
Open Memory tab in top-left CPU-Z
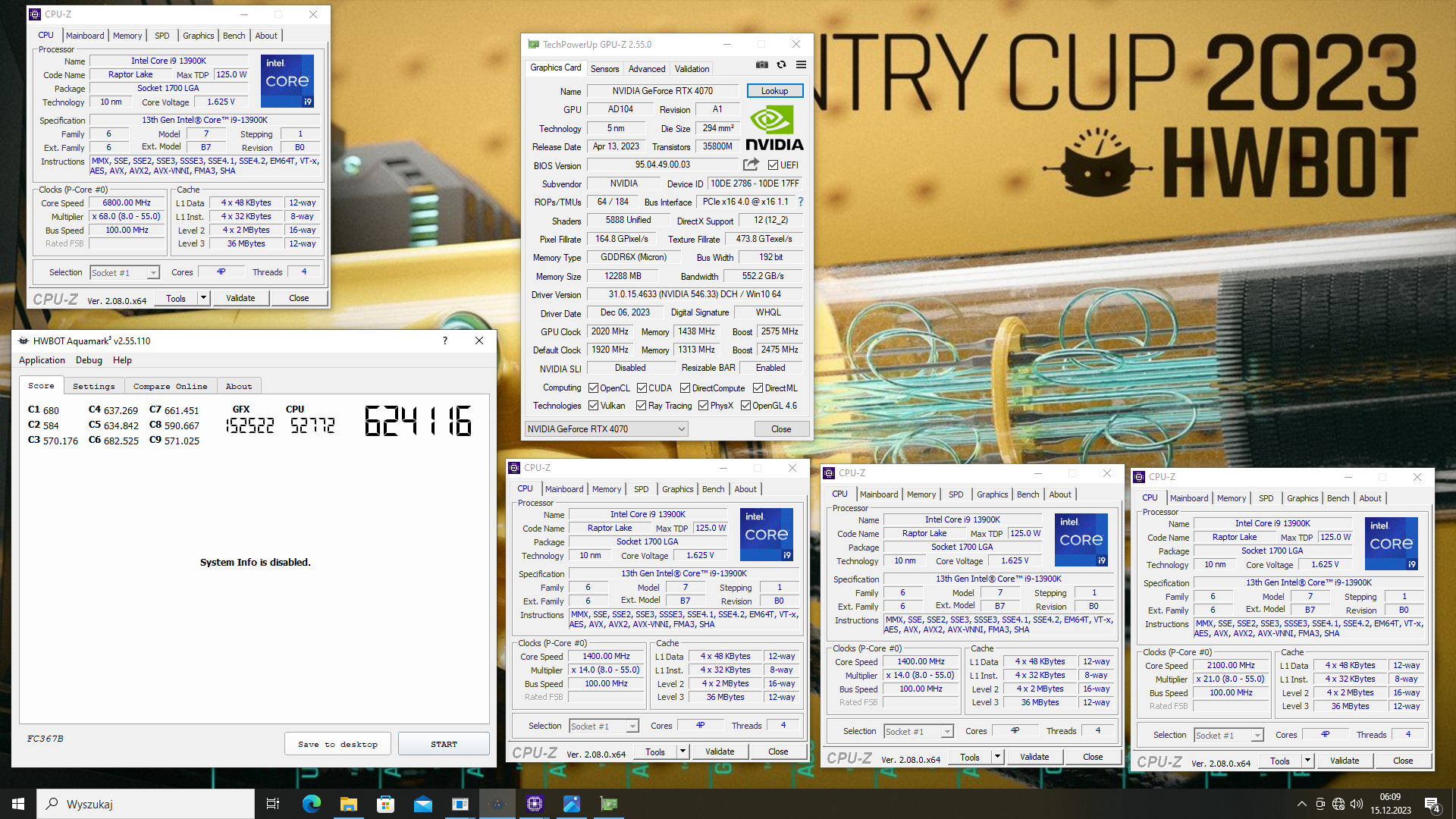point(127,36)
